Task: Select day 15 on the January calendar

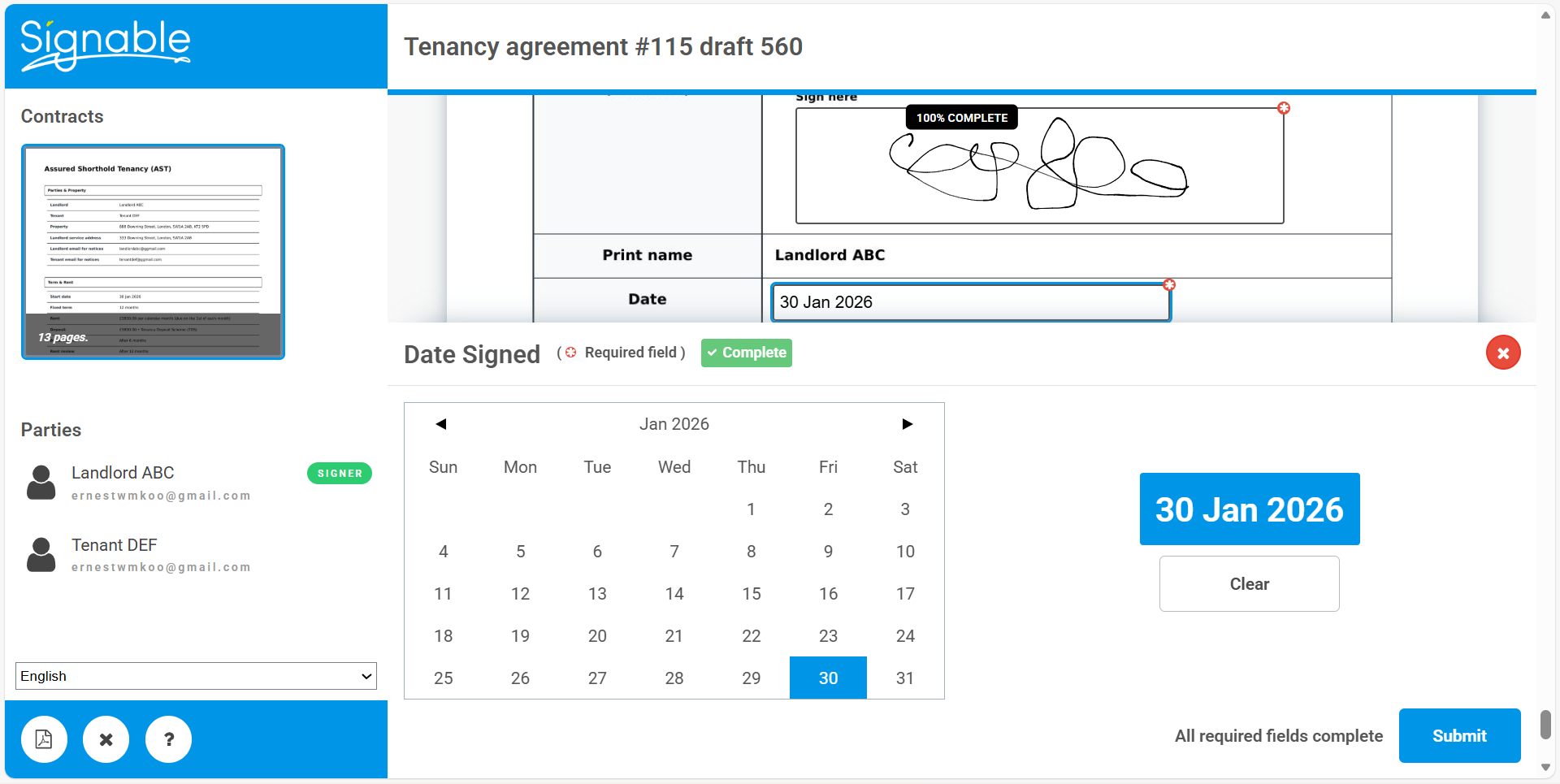Action: coord(751,593)
